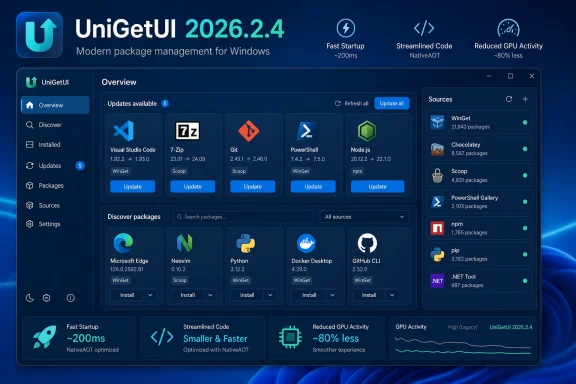Screen dimensions: 576x384
Task: Add a new source with plus icon
Action: pyautogui.click(x=525, y=99)
